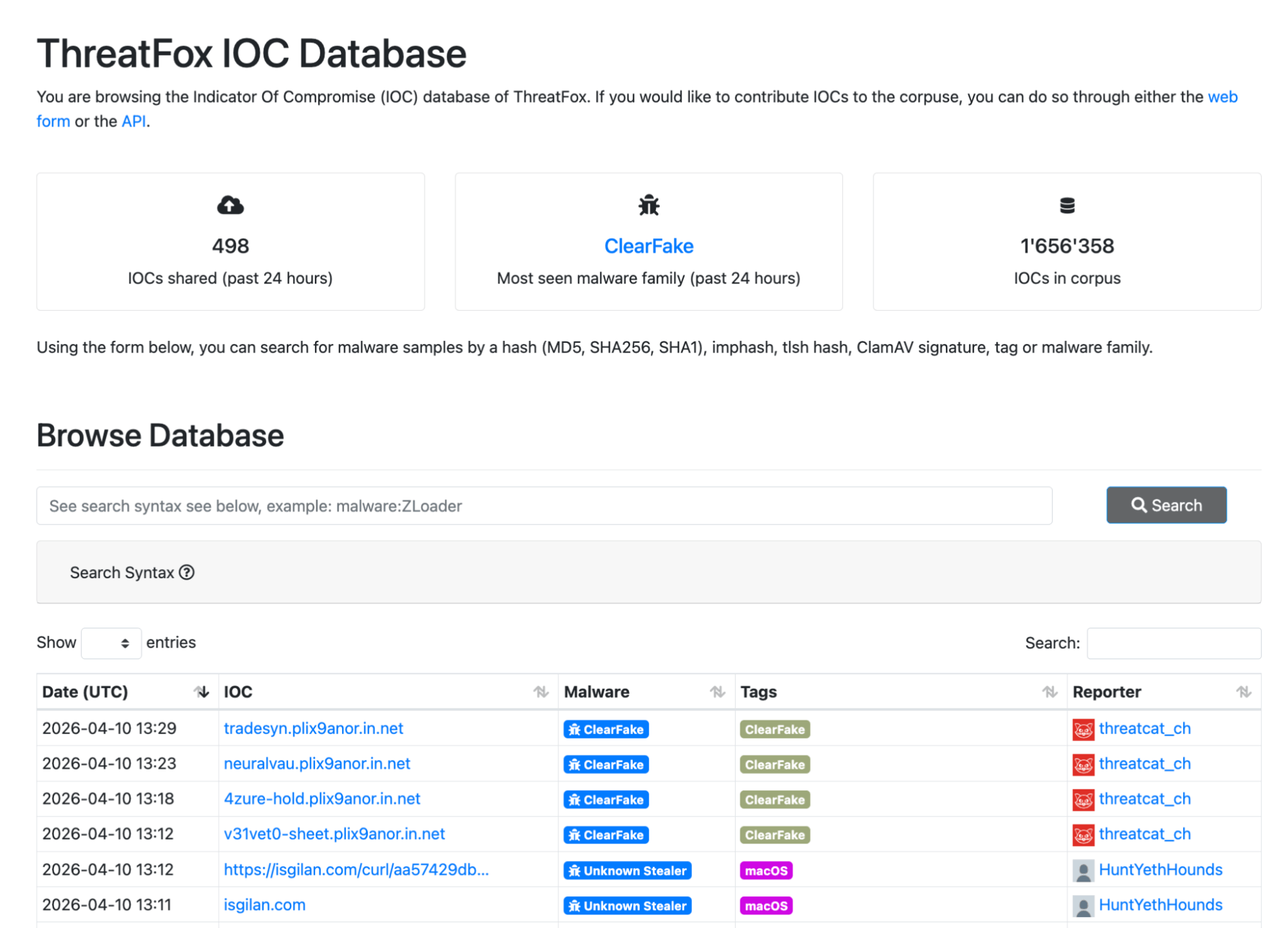Click threatcat_ch cat avatar in 13:29 row
The width and height of the screenshot is (1288, 928).
tap(1083, 730)
